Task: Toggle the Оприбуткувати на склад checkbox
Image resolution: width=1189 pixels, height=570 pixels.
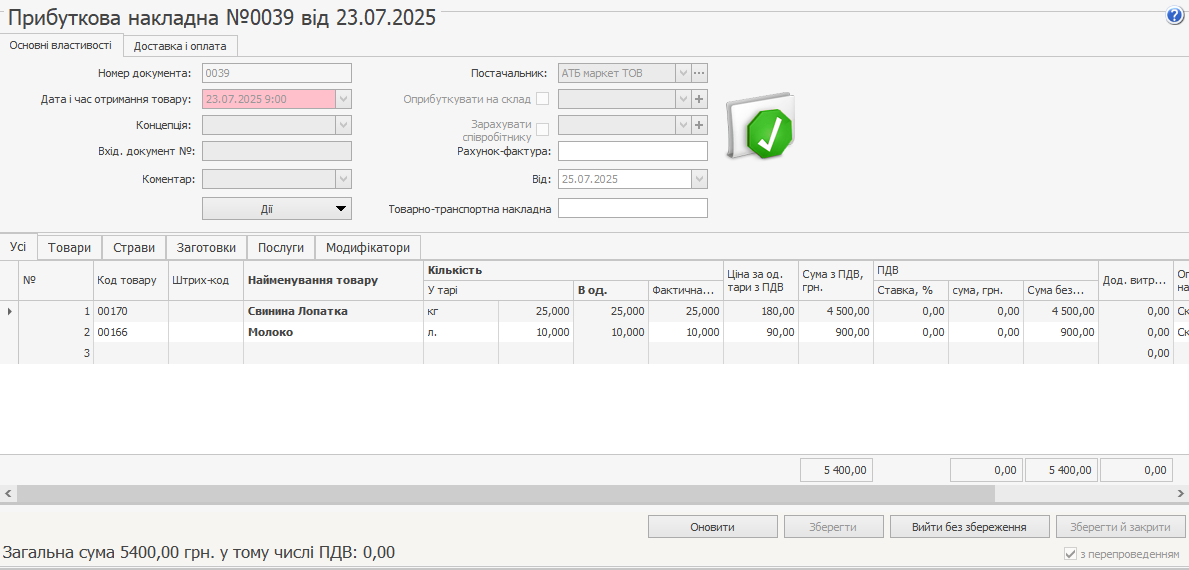Action: pos(543,99)
